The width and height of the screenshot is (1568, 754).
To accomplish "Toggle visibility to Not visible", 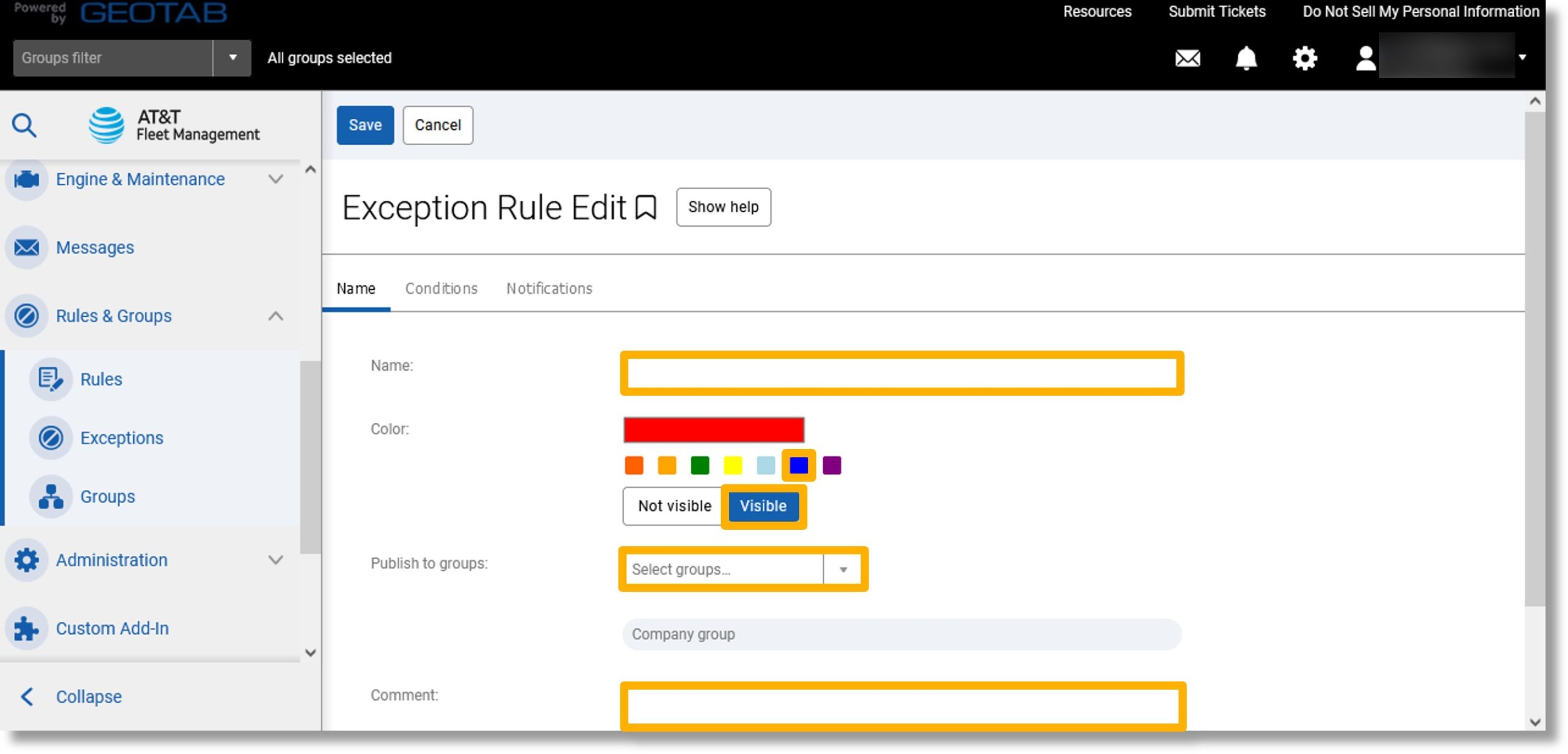I will pyautogui.click(x=673, y=505).
